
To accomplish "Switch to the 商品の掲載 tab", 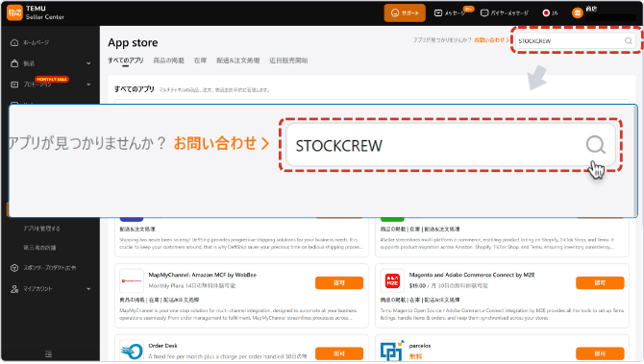I will pyautogui.click(x=169, y=60).
